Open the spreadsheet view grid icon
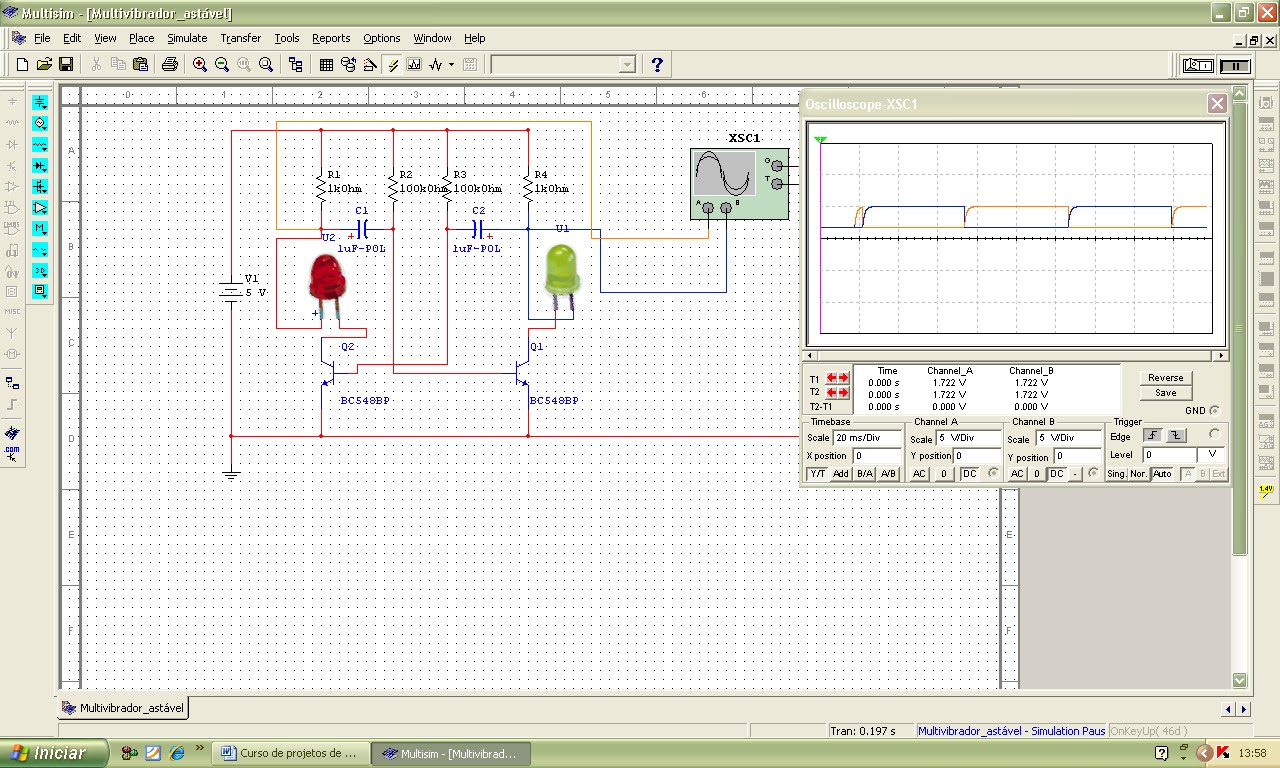1280x768 pixels. (326, 65)
